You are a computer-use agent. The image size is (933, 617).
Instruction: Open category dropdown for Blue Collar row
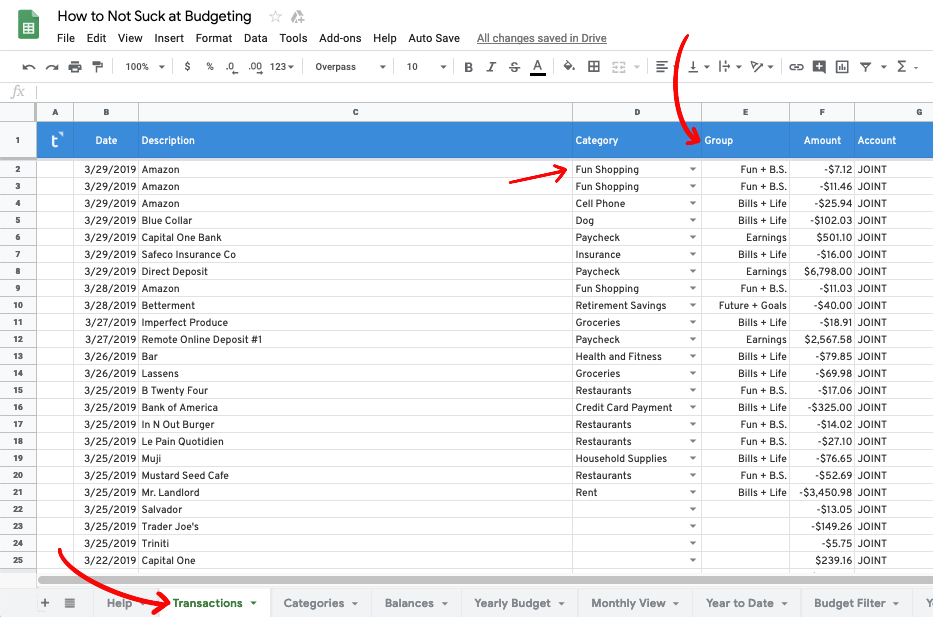coord(693,220)
